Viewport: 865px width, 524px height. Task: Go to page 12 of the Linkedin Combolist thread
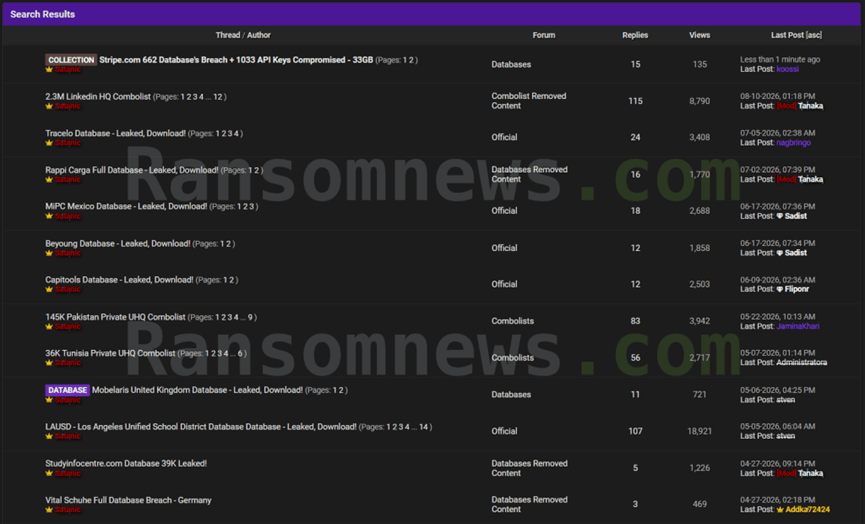pos(218,97)
